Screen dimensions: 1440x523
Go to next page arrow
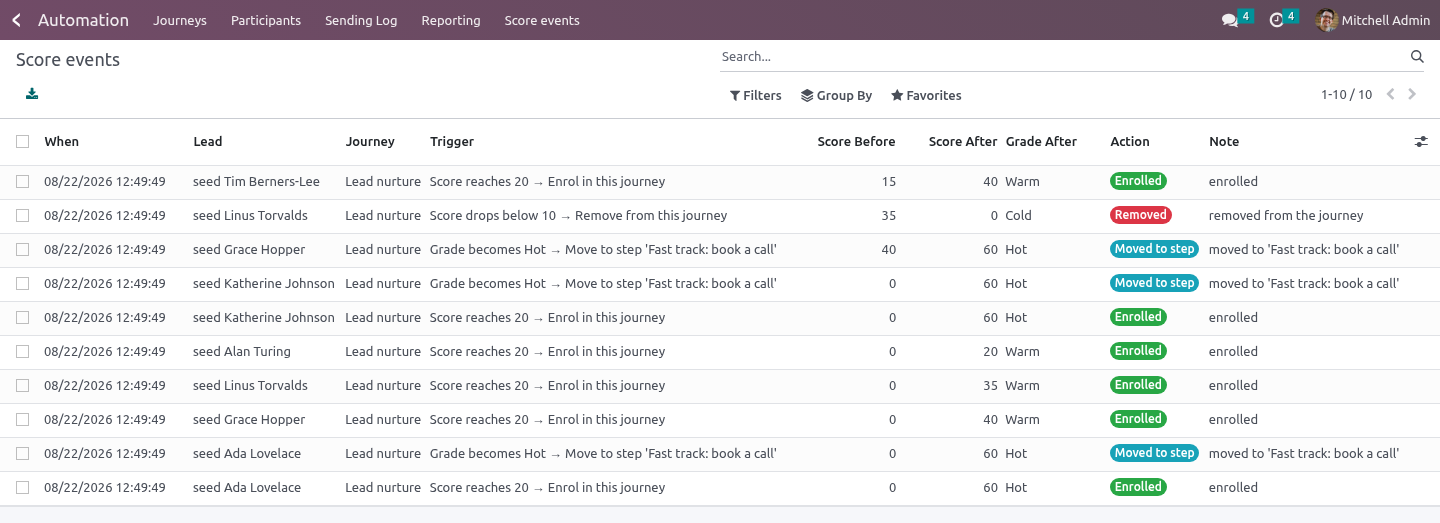(x=1412, y=95)
